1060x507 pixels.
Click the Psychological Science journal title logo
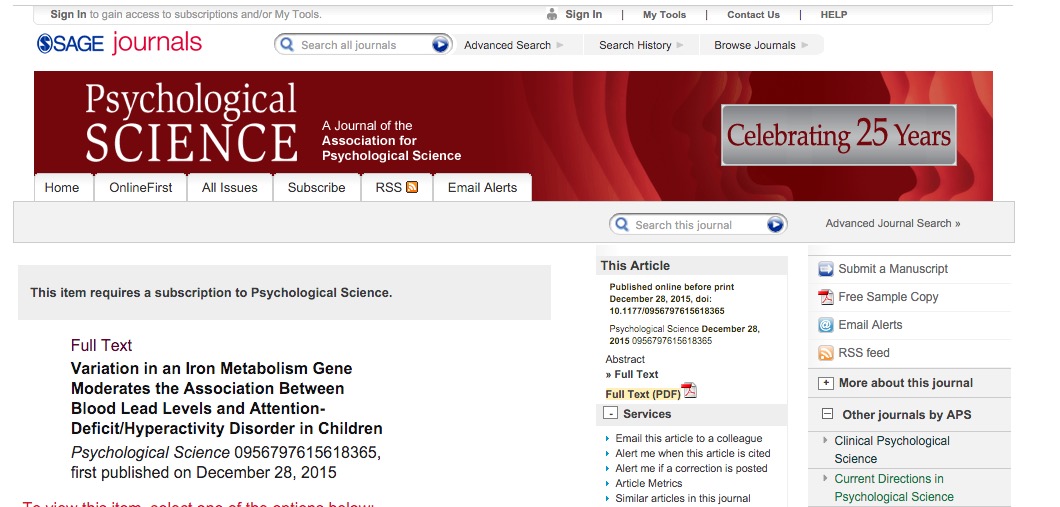pyautogui.click(x=191, y=122)
